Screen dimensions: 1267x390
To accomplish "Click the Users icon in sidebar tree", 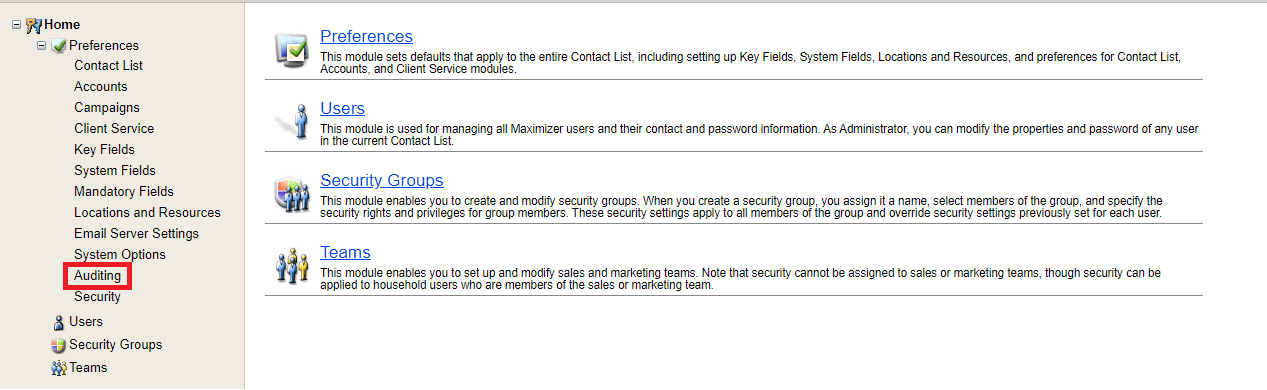I will pos(59,322).
